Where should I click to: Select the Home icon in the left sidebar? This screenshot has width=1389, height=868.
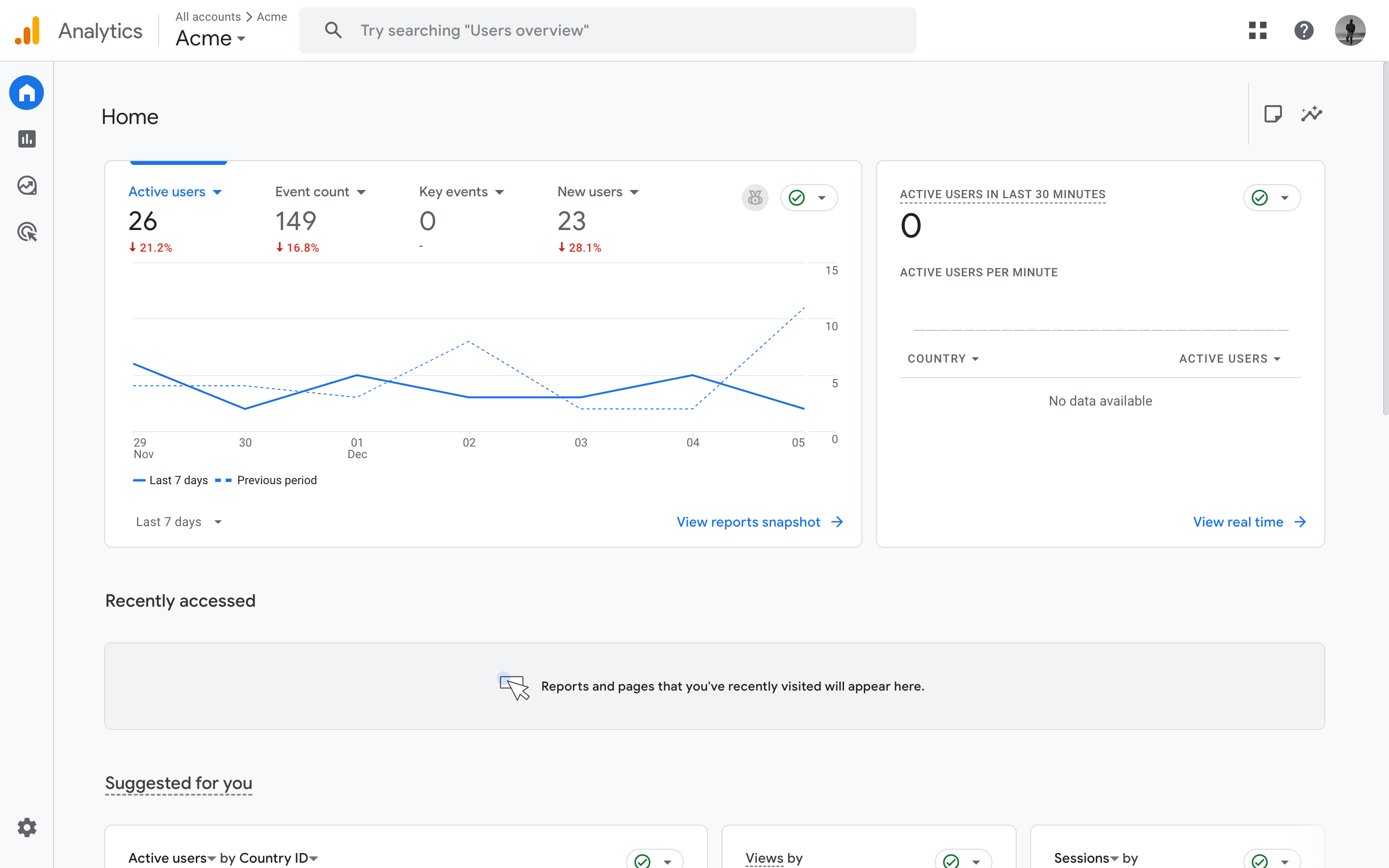pos(27,93)
